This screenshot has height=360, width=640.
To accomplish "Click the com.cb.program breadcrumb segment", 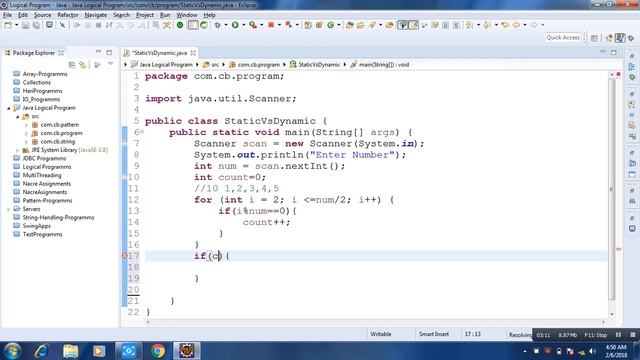I will 254,64.
